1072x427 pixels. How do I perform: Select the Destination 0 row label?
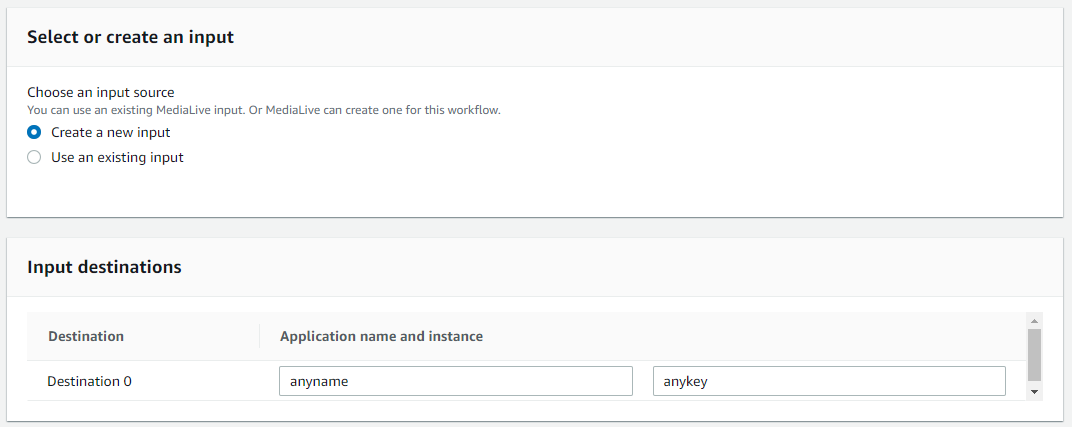coord(90,381)
